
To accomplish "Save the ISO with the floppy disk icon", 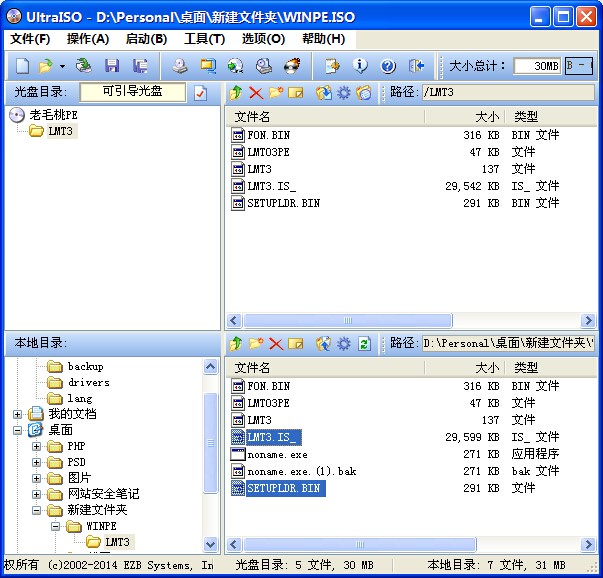I will click(112, 66).
